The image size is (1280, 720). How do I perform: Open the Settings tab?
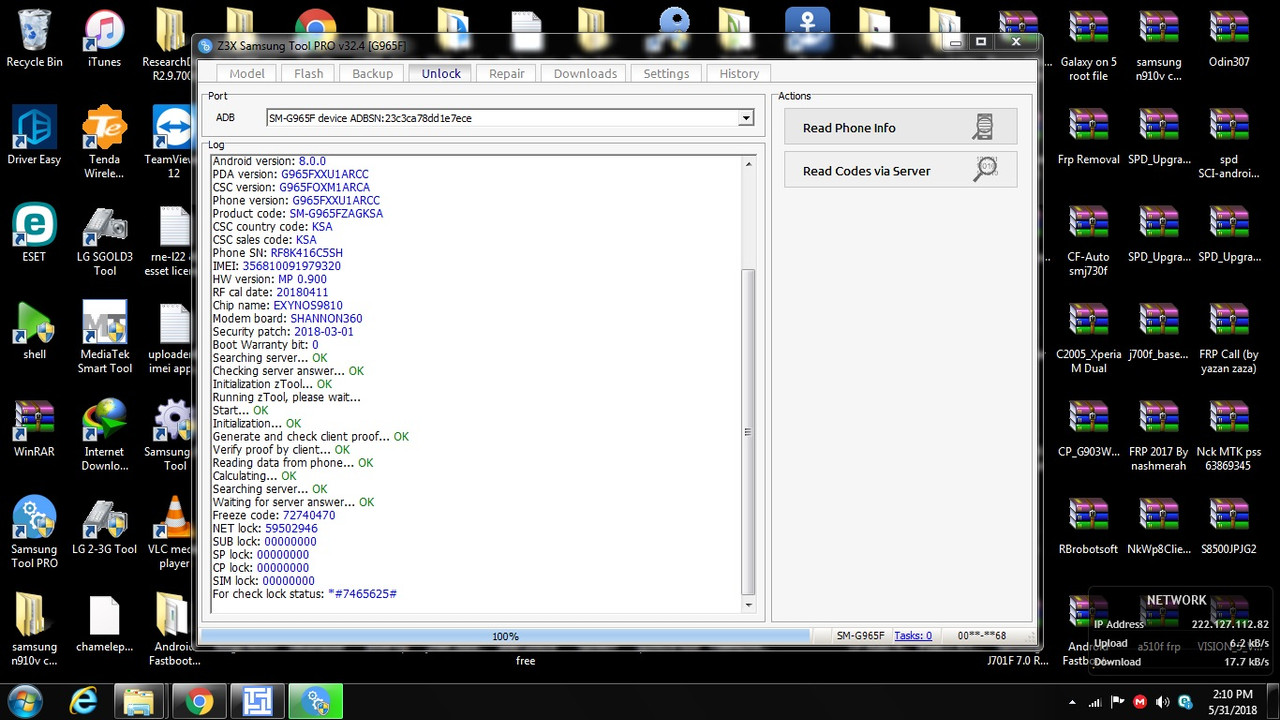(666, 73)
